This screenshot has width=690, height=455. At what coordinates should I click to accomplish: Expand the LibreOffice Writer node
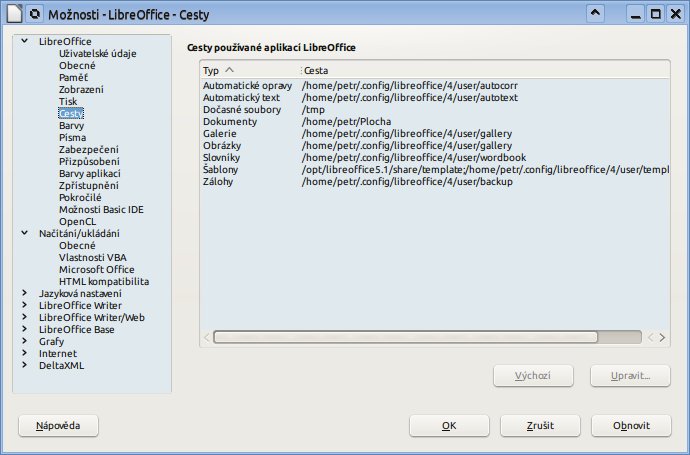[x=25, y=305]
